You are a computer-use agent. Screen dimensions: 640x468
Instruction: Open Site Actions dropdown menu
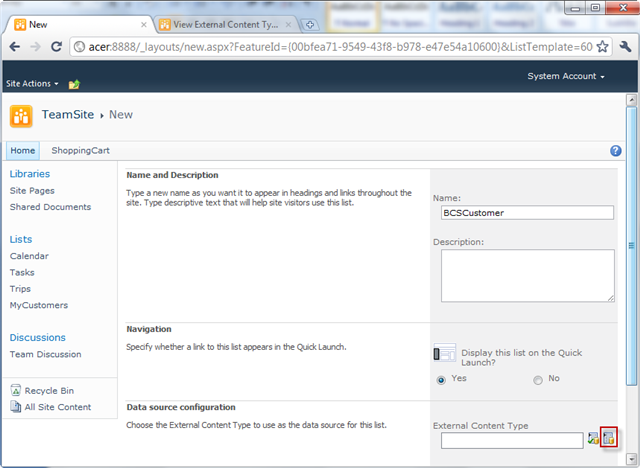(x=32, y=84)
